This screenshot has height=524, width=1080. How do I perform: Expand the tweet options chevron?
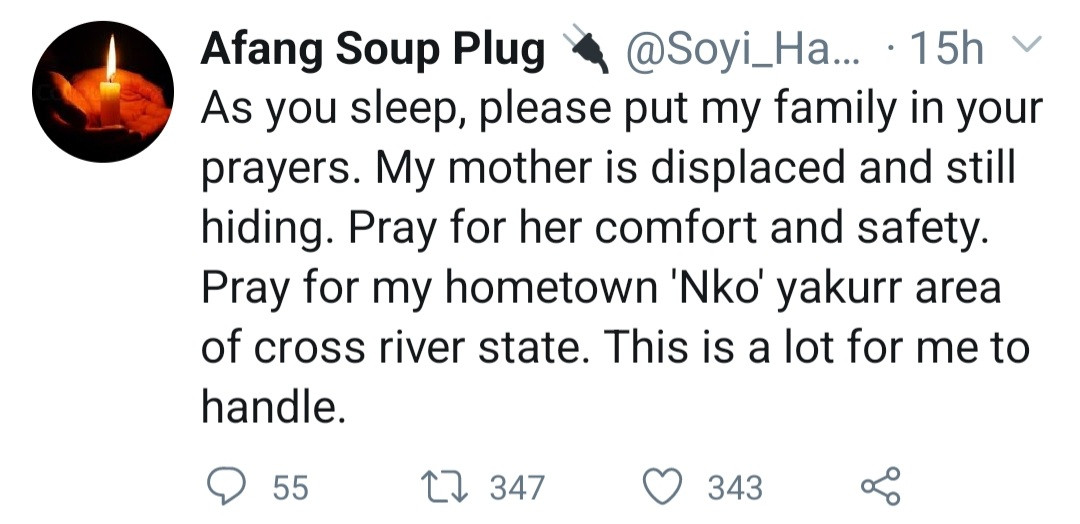point(1027,46)
